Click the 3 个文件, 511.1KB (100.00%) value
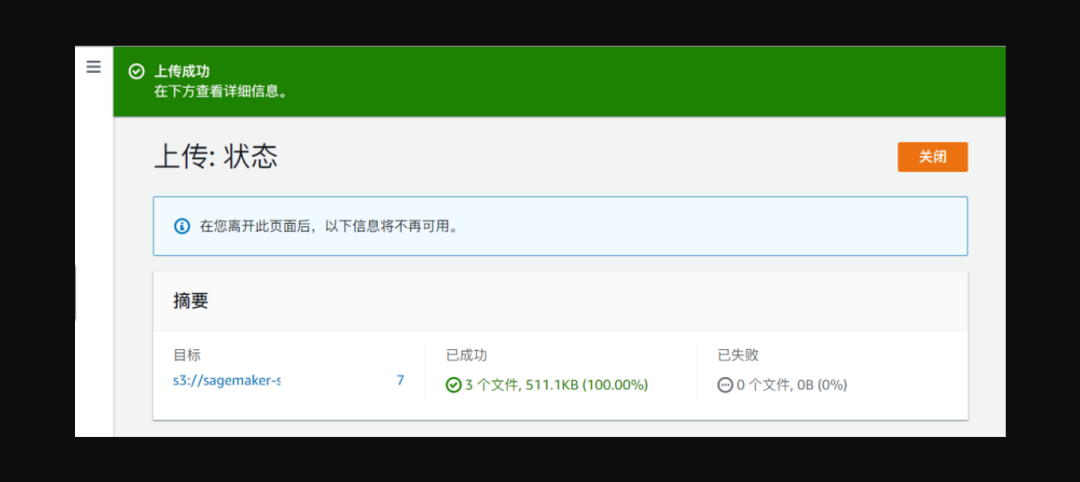Viewport: 1080px width, 482px height. (557, 385)
